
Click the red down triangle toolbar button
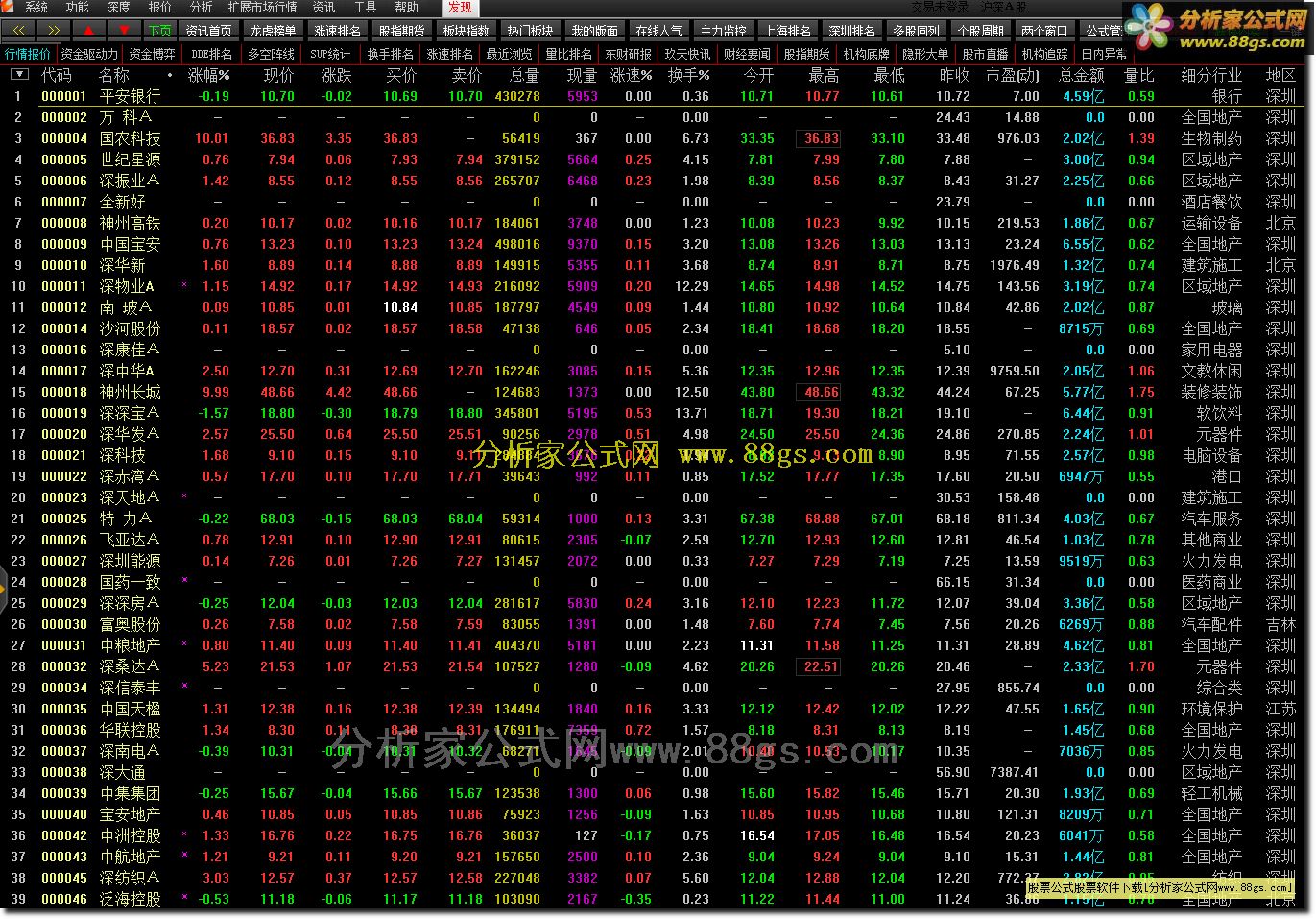click(x=124, y=31)
